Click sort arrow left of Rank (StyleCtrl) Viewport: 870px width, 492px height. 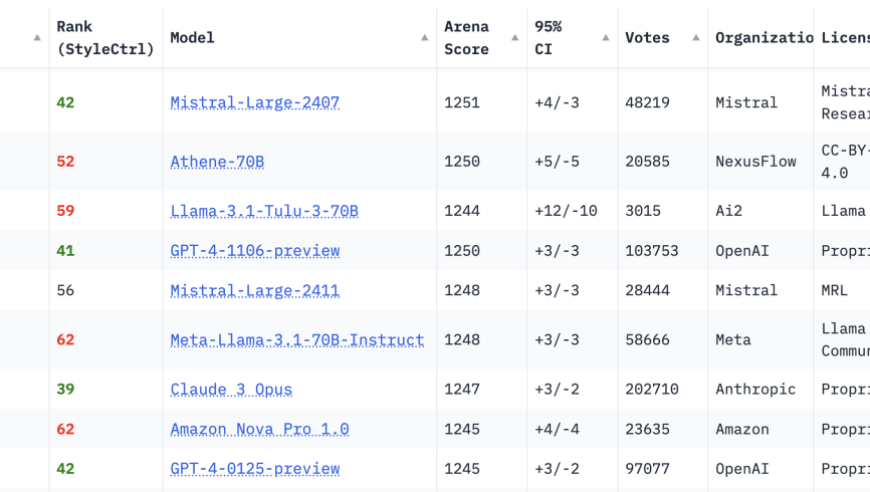(37, 38)
